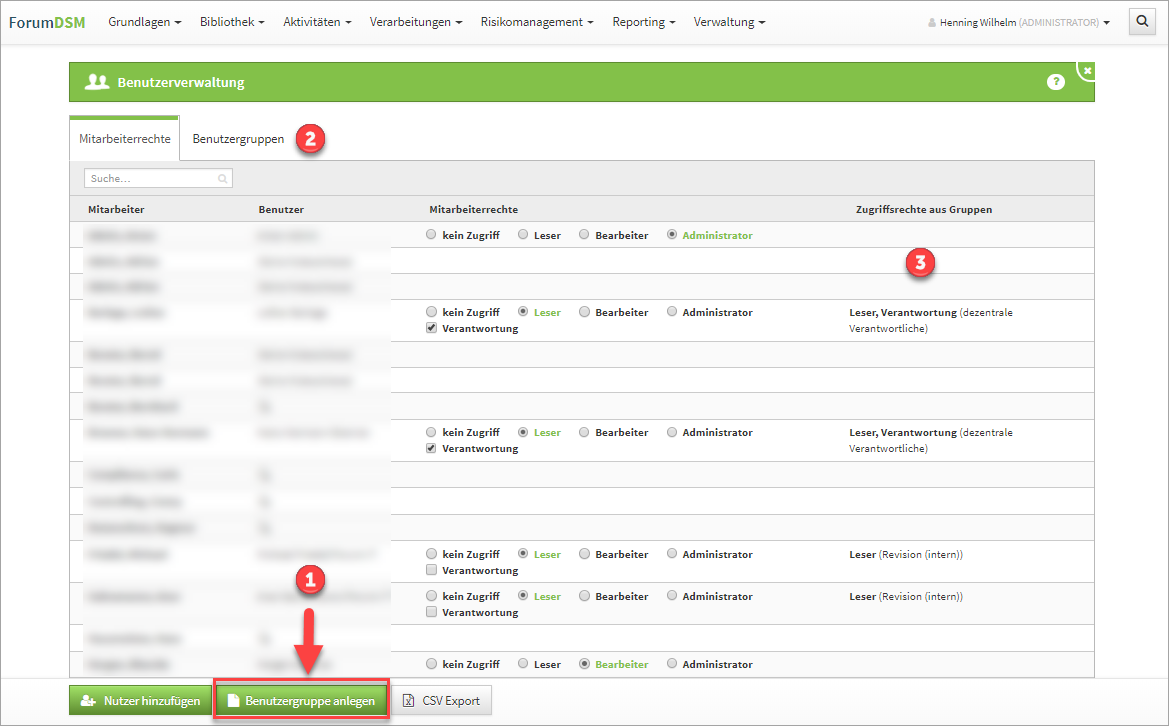The height and width of the screenshot is (726, 1169).
Task: Expand the Henning Wilhelm user menu
Action: tap(1018, 22)
